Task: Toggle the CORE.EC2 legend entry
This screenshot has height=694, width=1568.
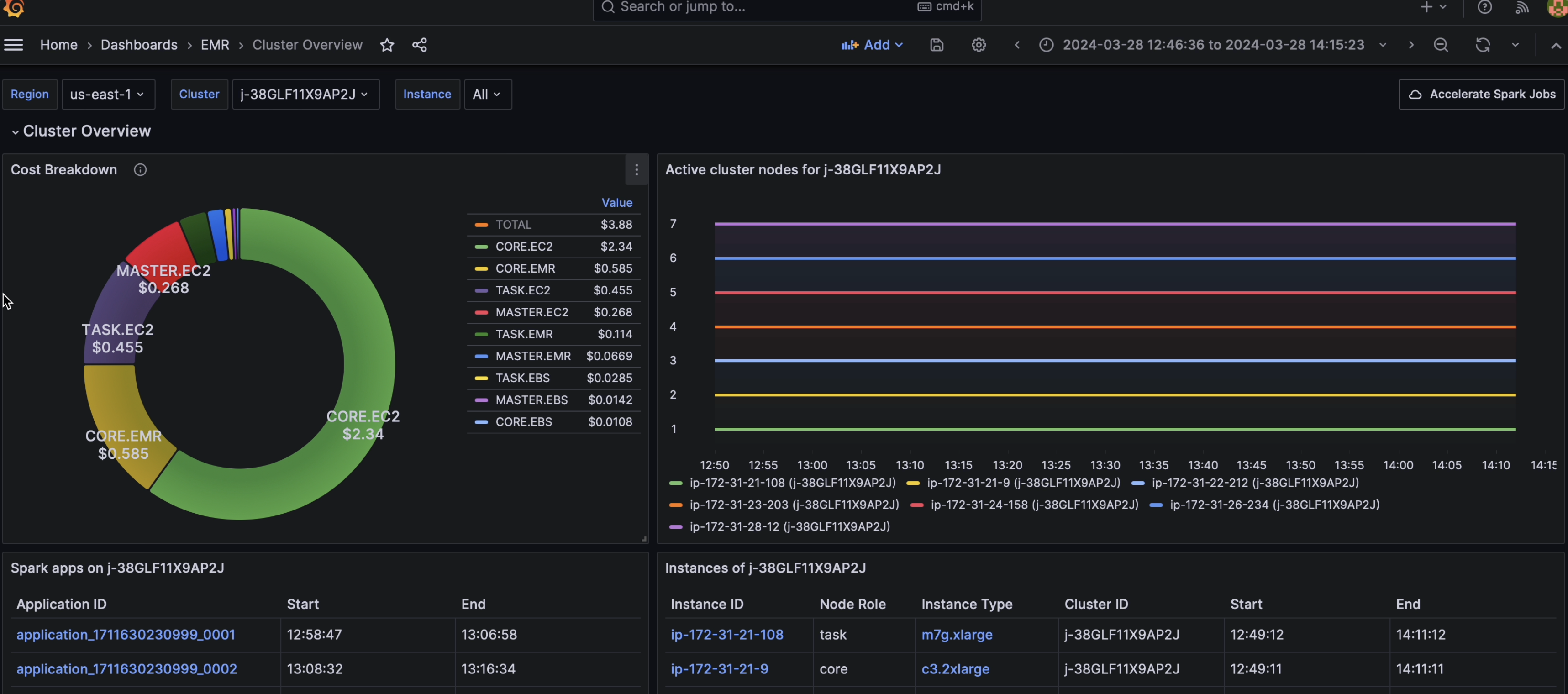Action: 523,246
